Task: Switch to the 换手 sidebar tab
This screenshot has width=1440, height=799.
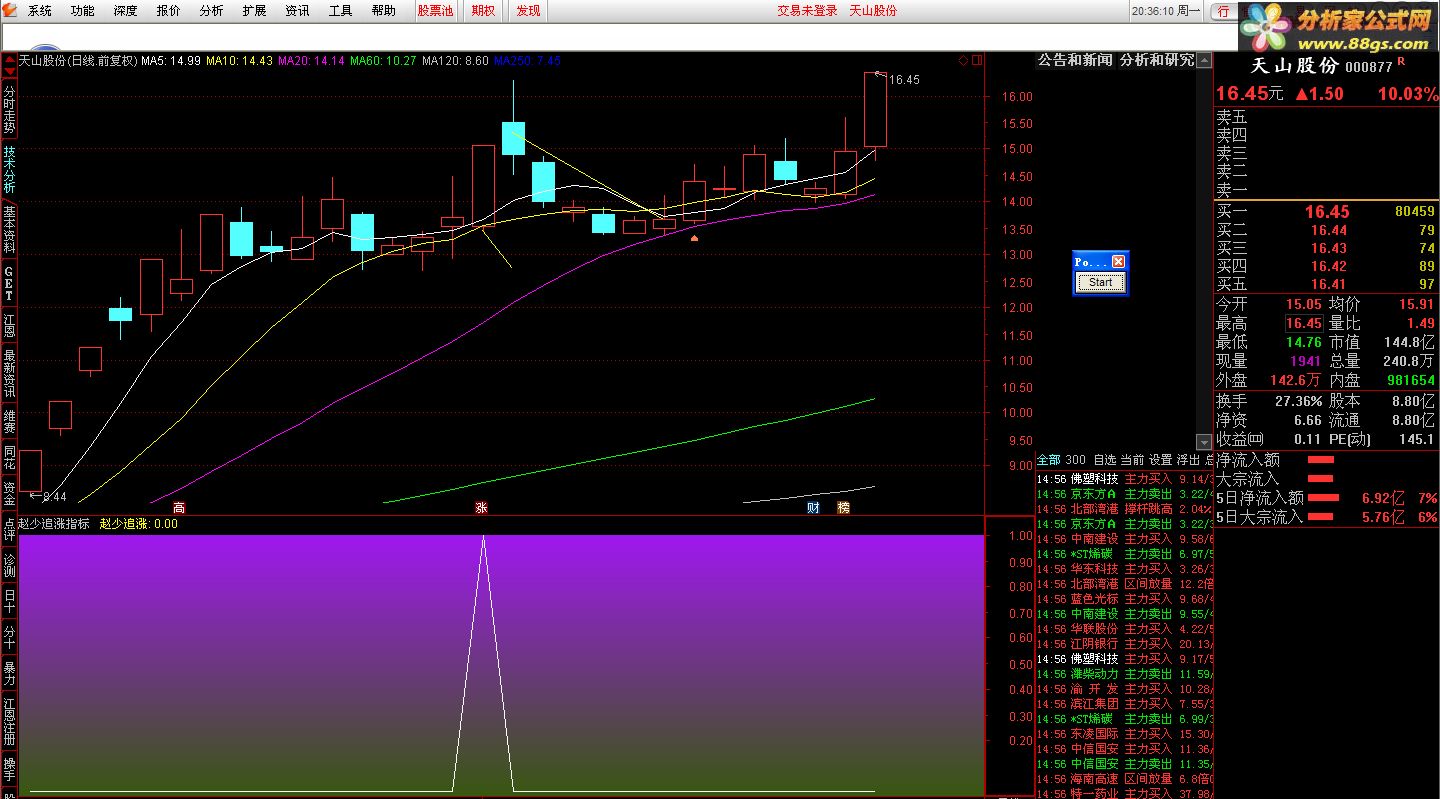Action: point(9,769)
